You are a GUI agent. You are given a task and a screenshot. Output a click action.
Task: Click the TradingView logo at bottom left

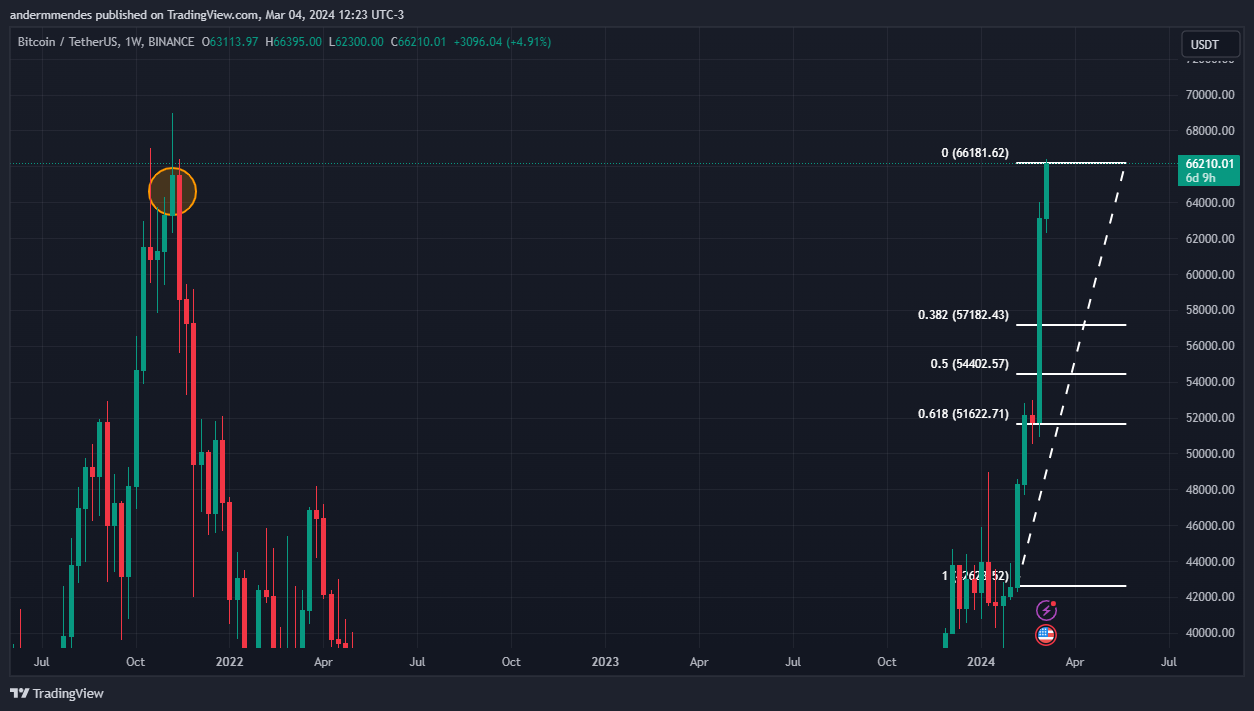pyautogui.click(x=57, y=693)
